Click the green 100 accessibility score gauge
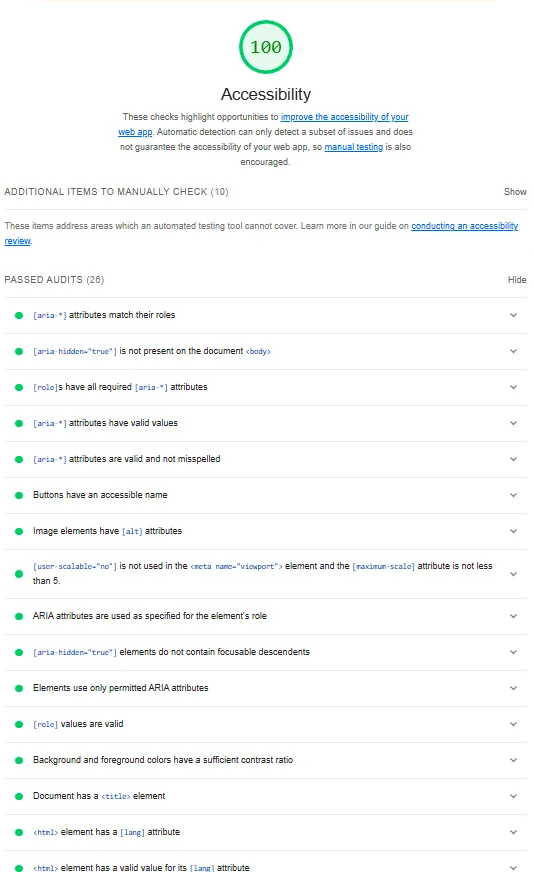The width and height of the screenshot is (534, 872). tap(266, 47)
